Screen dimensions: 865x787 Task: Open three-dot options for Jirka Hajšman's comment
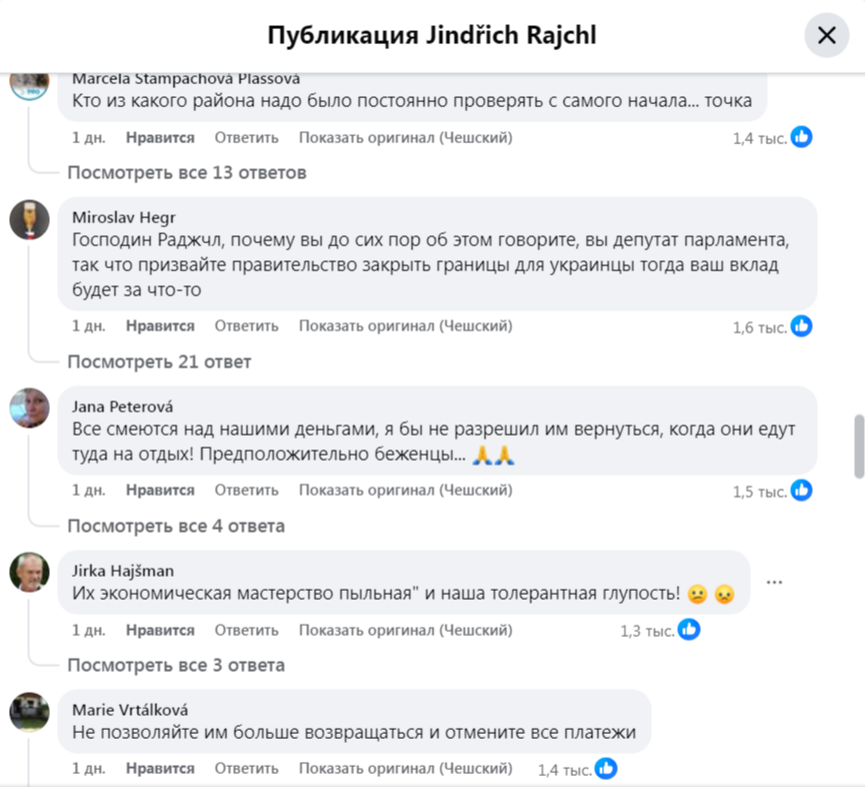tap(774, 582)
